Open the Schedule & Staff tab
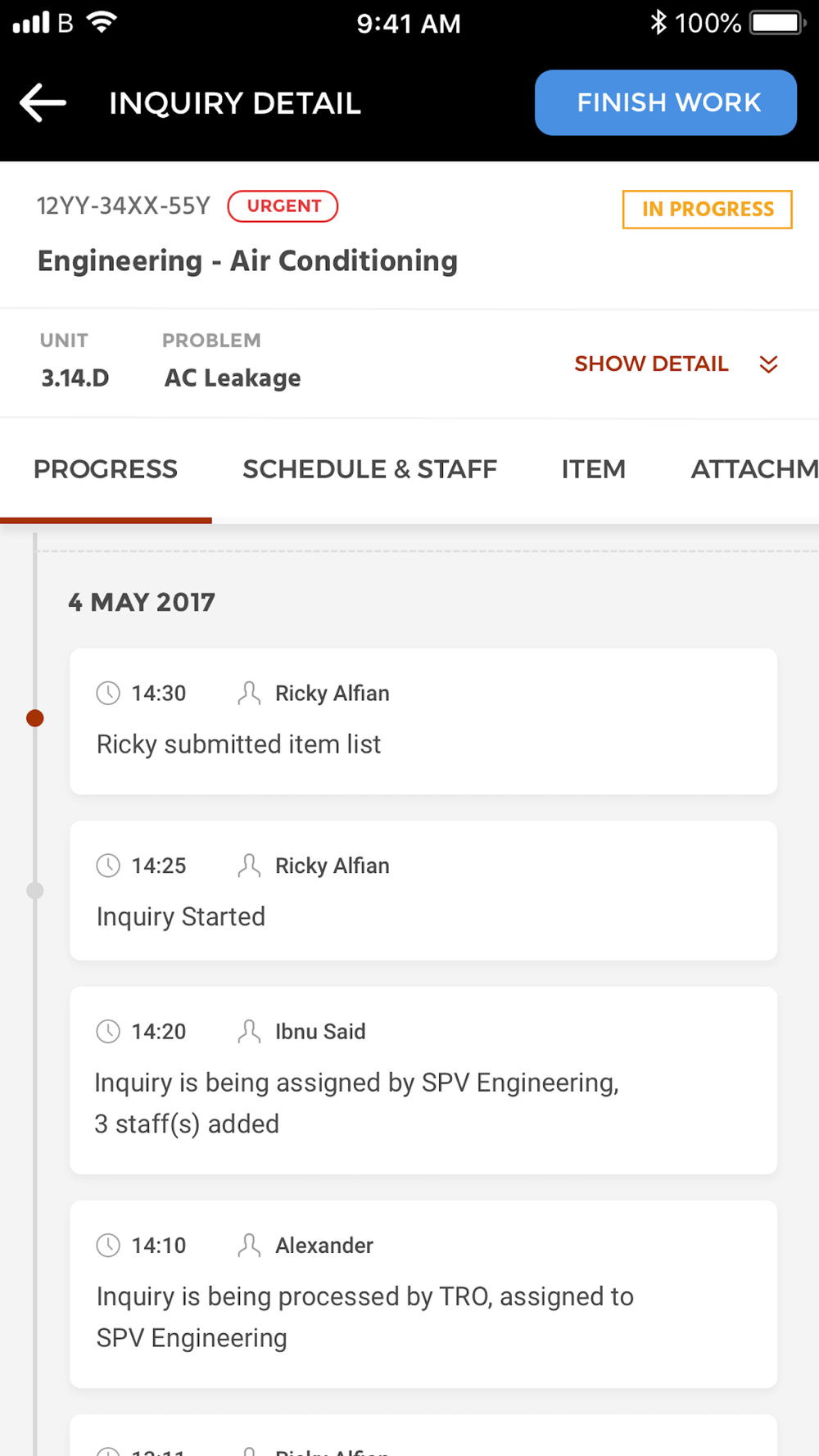The height and width of the screenshot is (1456, 819). (x=369, y=469)
